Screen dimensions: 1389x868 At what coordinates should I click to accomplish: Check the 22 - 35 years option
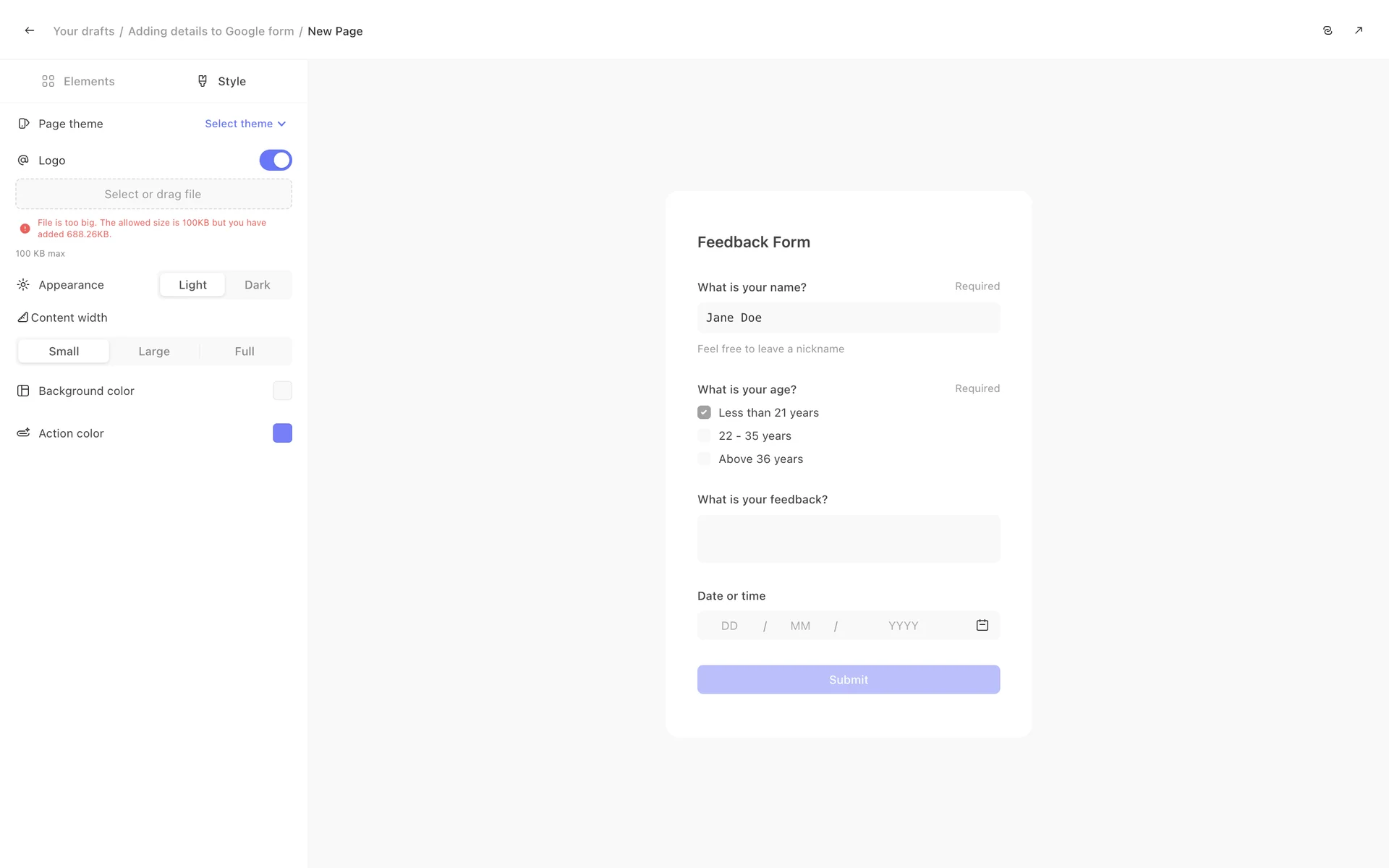tap(704, 435)
